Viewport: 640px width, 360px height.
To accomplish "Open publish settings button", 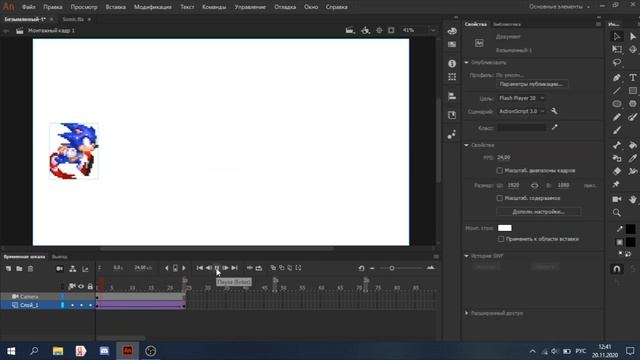I will [x=532, y=84].
